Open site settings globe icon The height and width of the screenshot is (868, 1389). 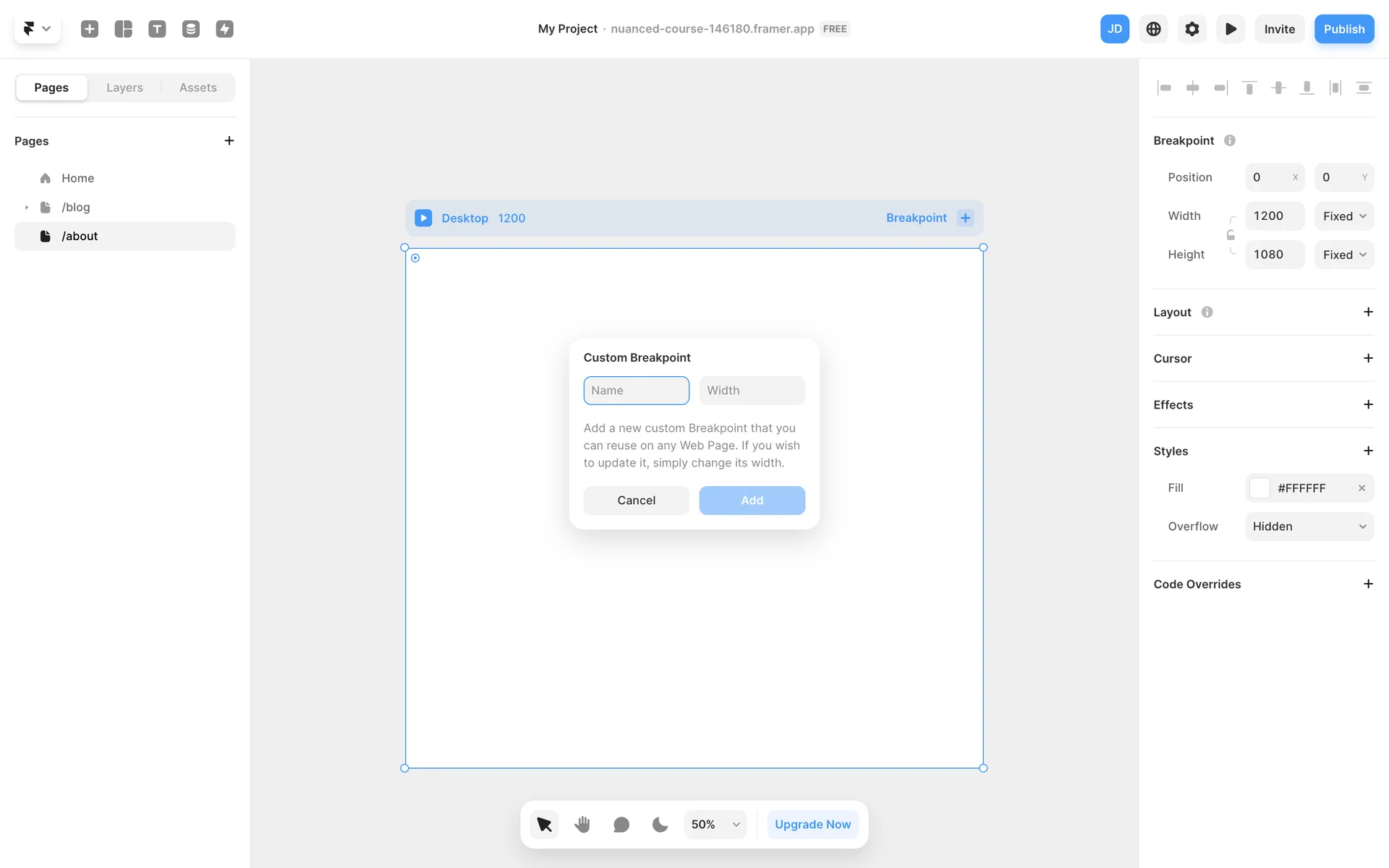[1153, 29]
